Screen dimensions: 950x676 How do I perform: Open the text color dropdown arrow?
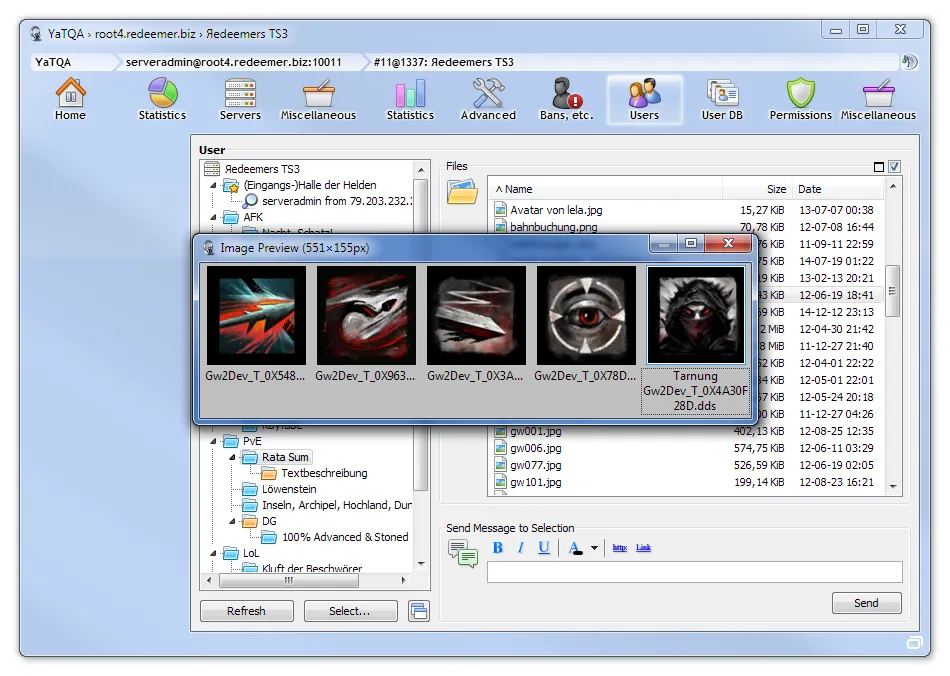[594, 548]
